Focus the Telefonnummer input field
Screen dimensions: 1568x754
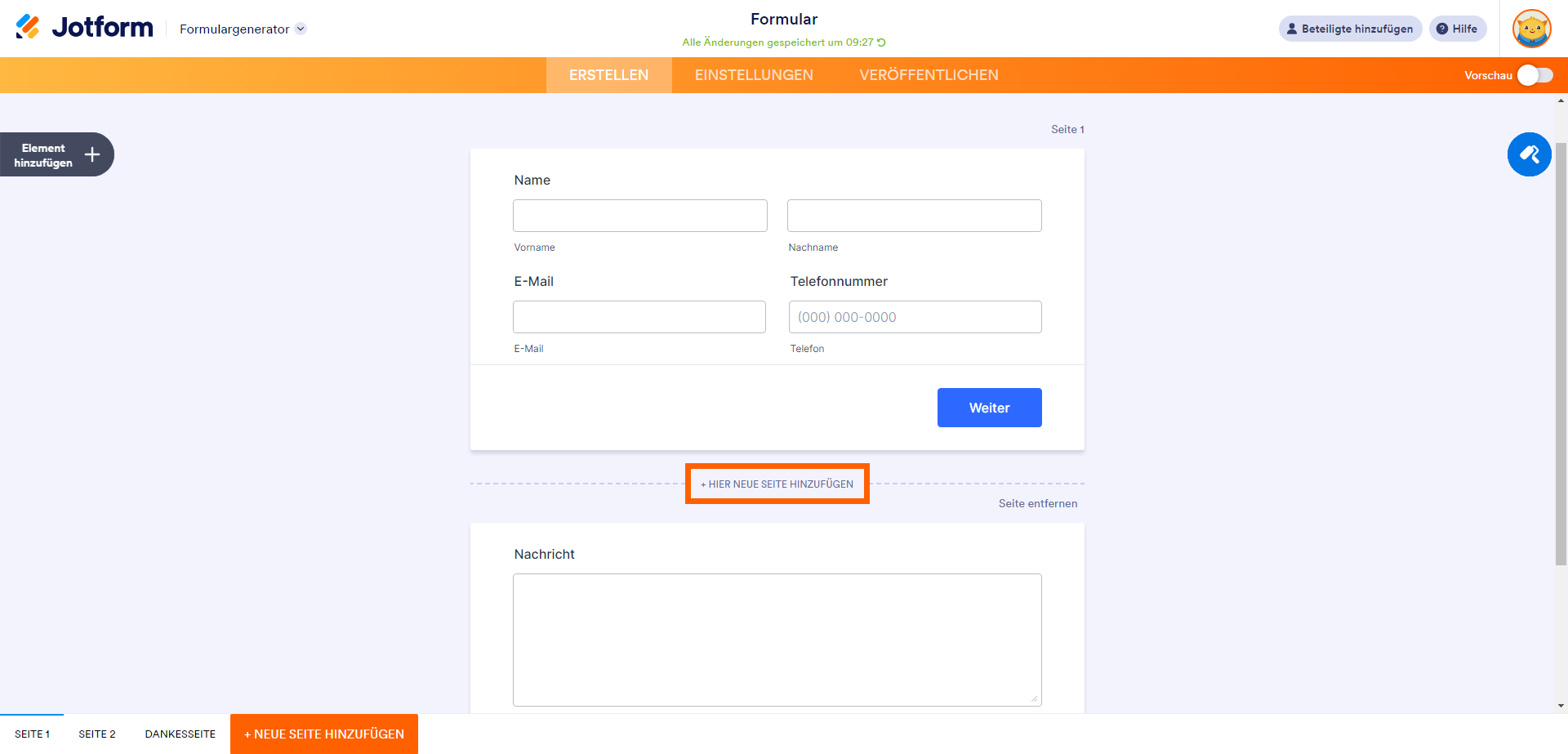915,317
